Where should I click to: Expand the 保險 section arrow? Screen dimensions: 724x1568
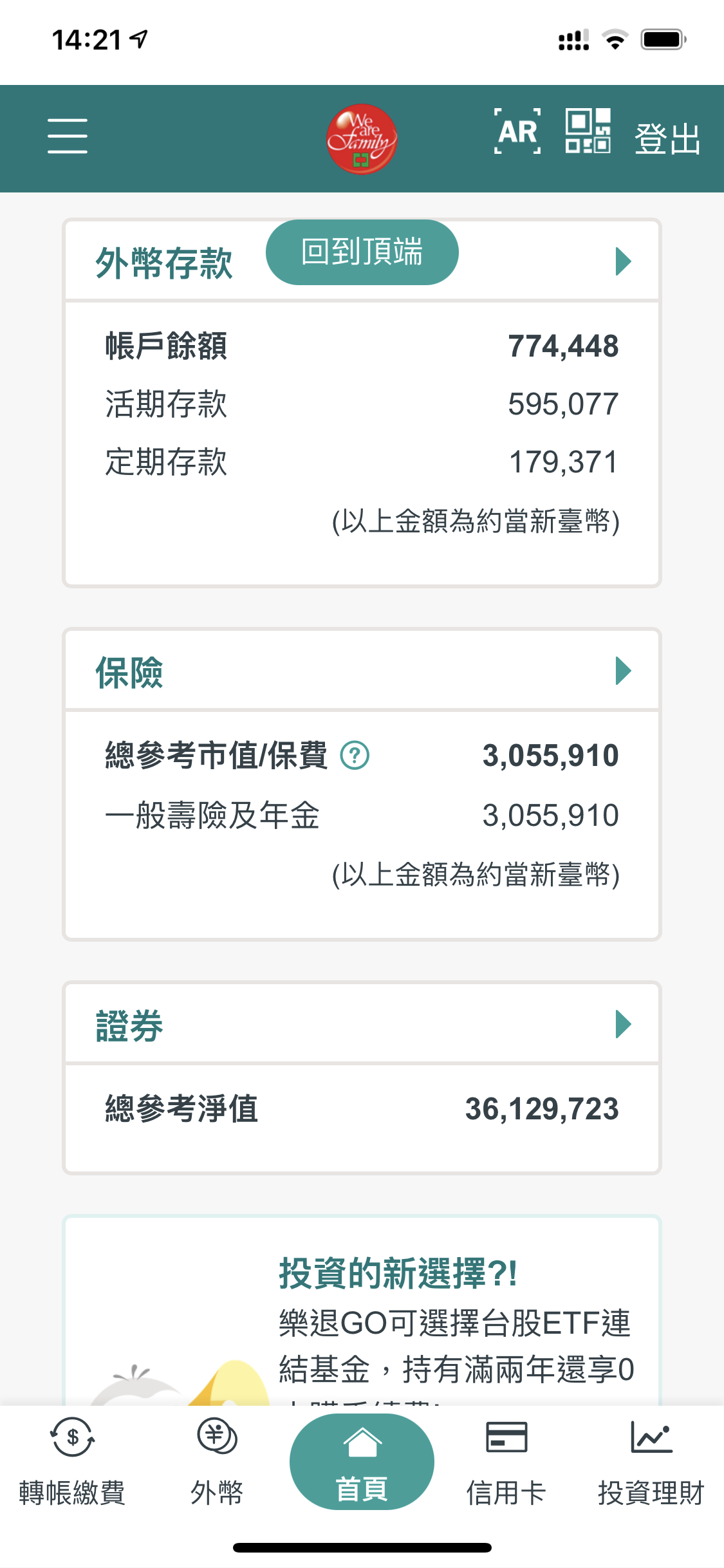click(x=622, y=671)
